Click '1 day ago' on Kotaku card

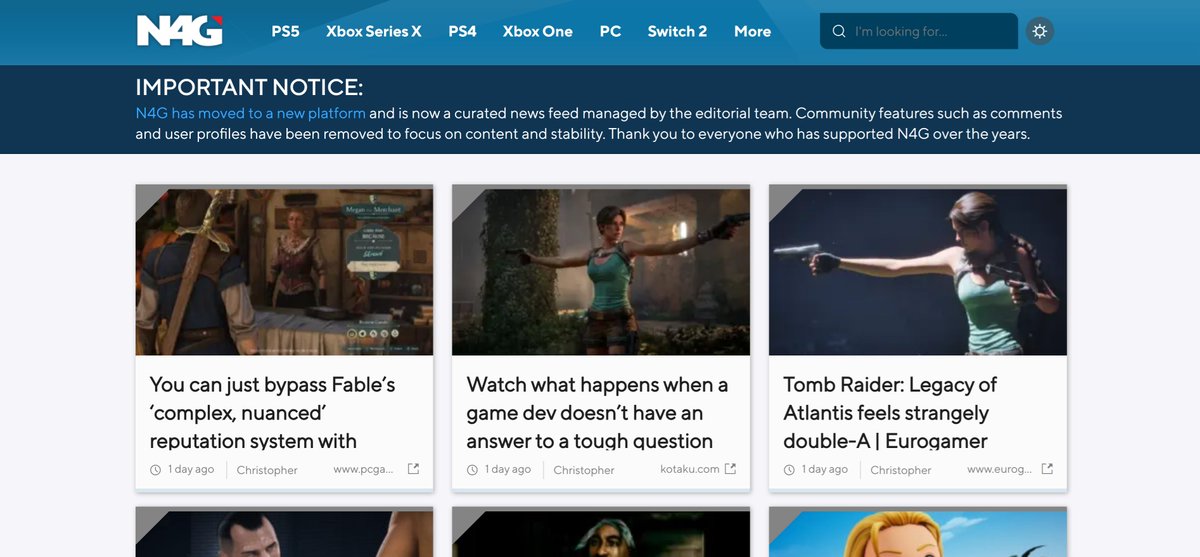click(508, 469)
